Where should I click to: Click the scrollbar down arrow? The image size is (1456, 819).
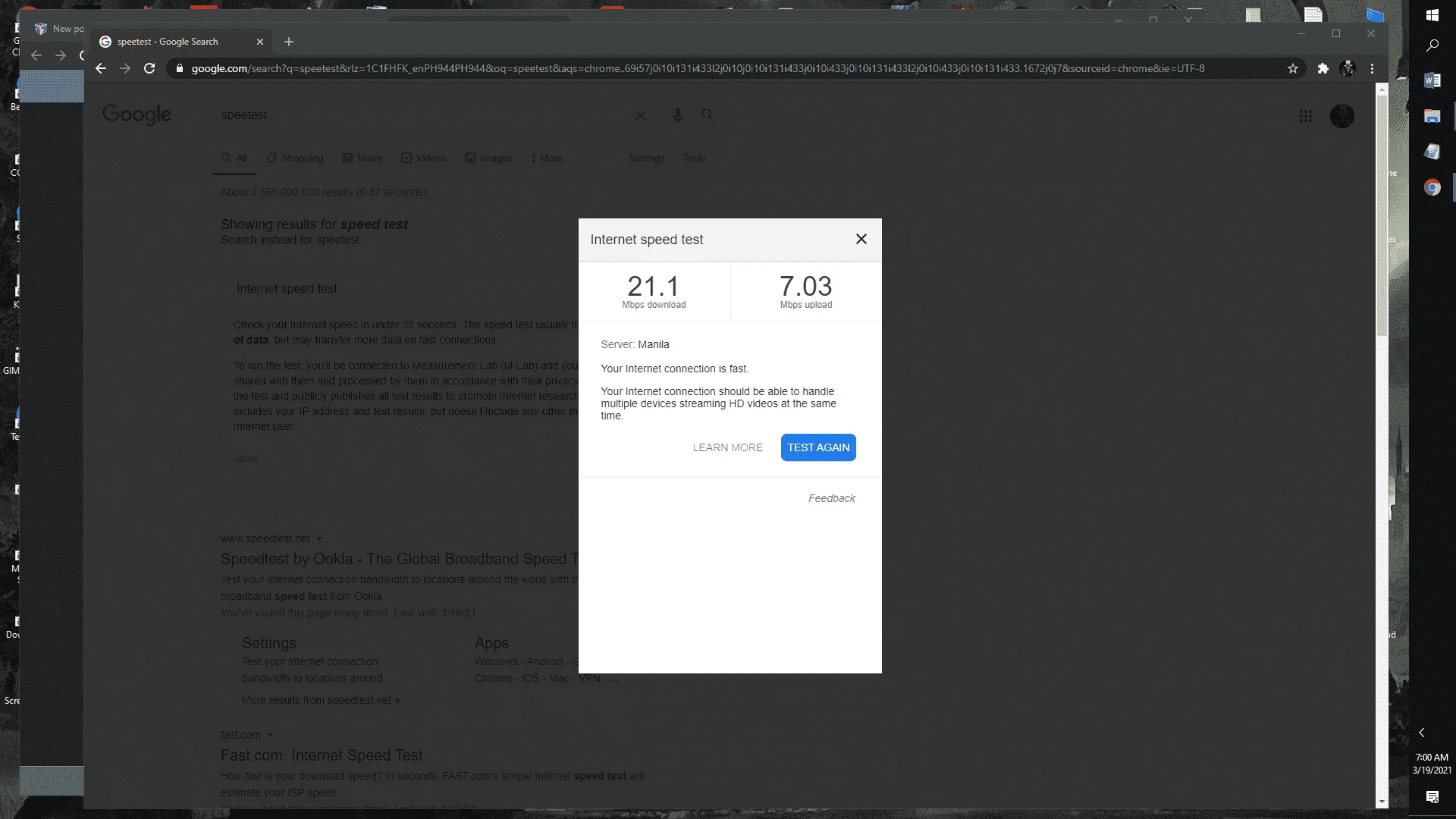tap(1382, 802)
